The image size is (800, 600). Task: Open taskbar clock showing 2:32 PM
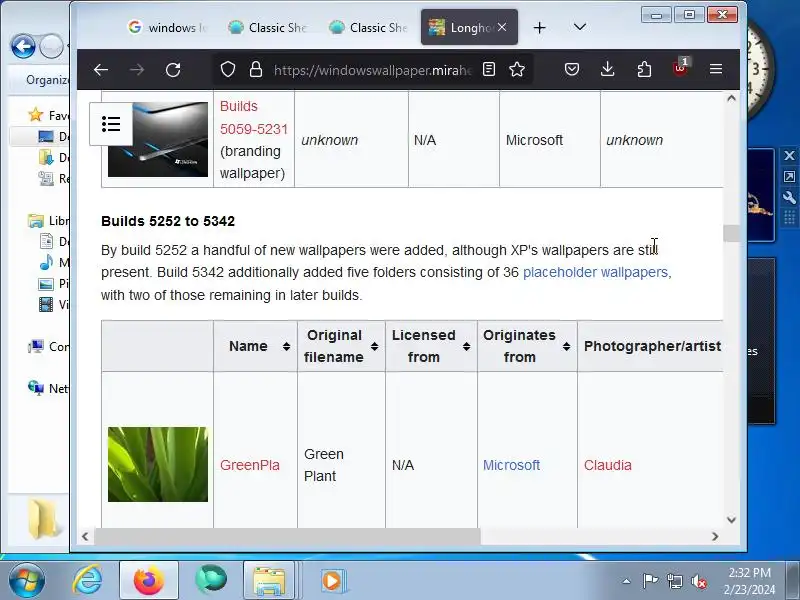pos(749,581)
